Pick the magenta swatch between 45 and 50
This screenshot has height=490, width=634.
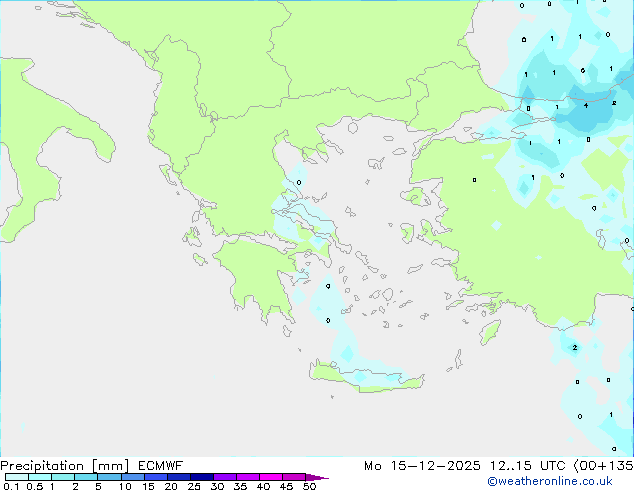(x=294, y=478)
